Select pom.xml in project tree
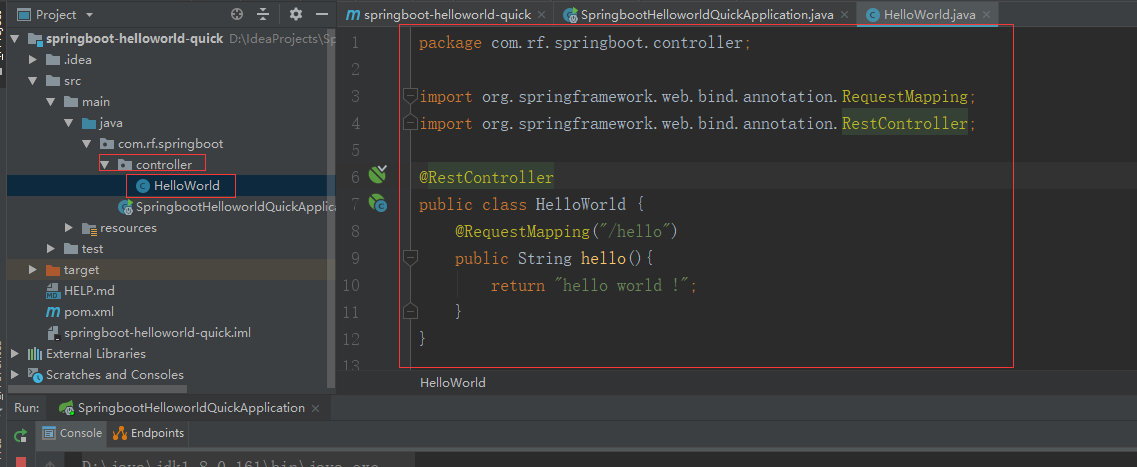 (88, 312)
